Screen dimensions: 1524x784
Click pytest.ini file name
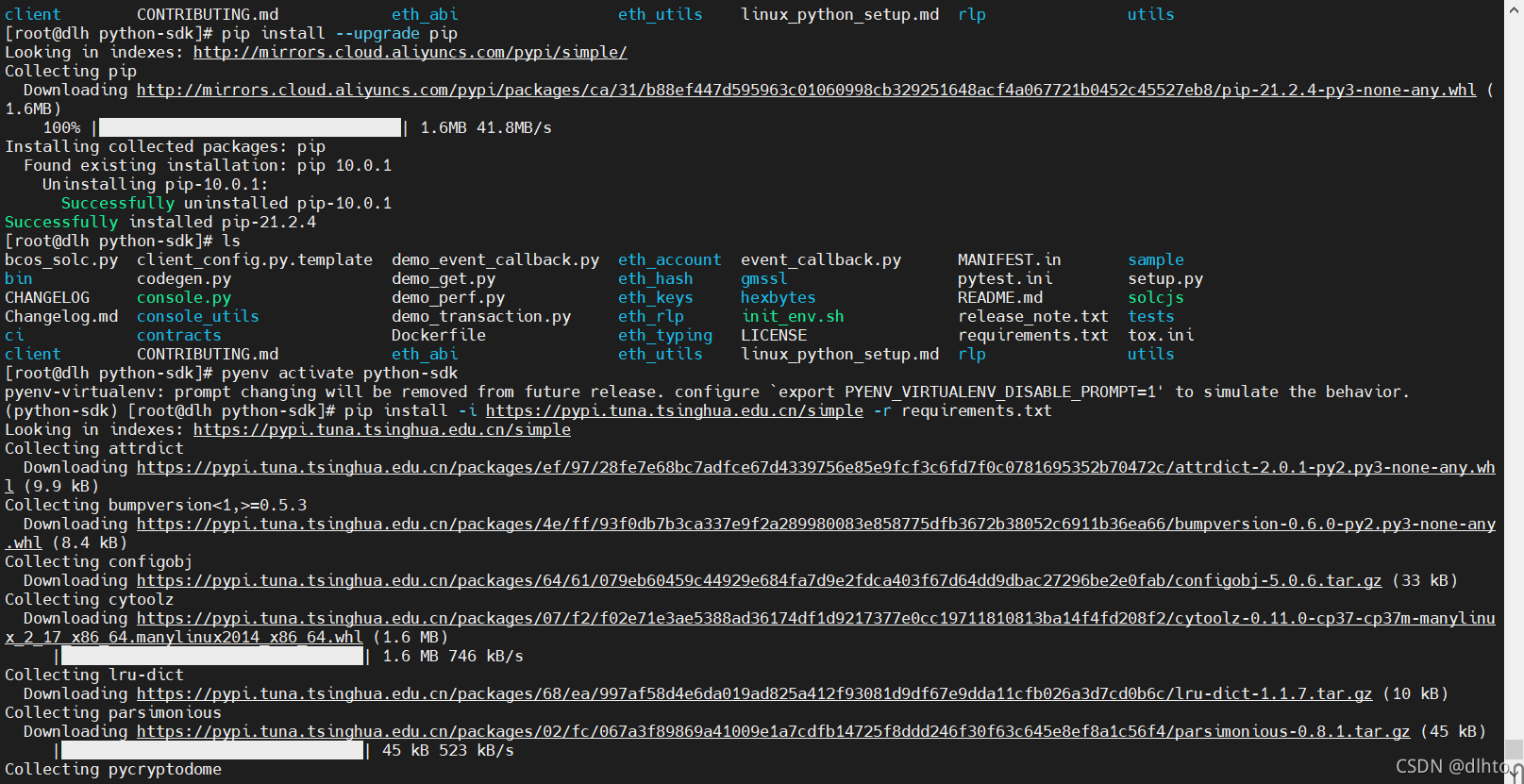pos(1005,278)
